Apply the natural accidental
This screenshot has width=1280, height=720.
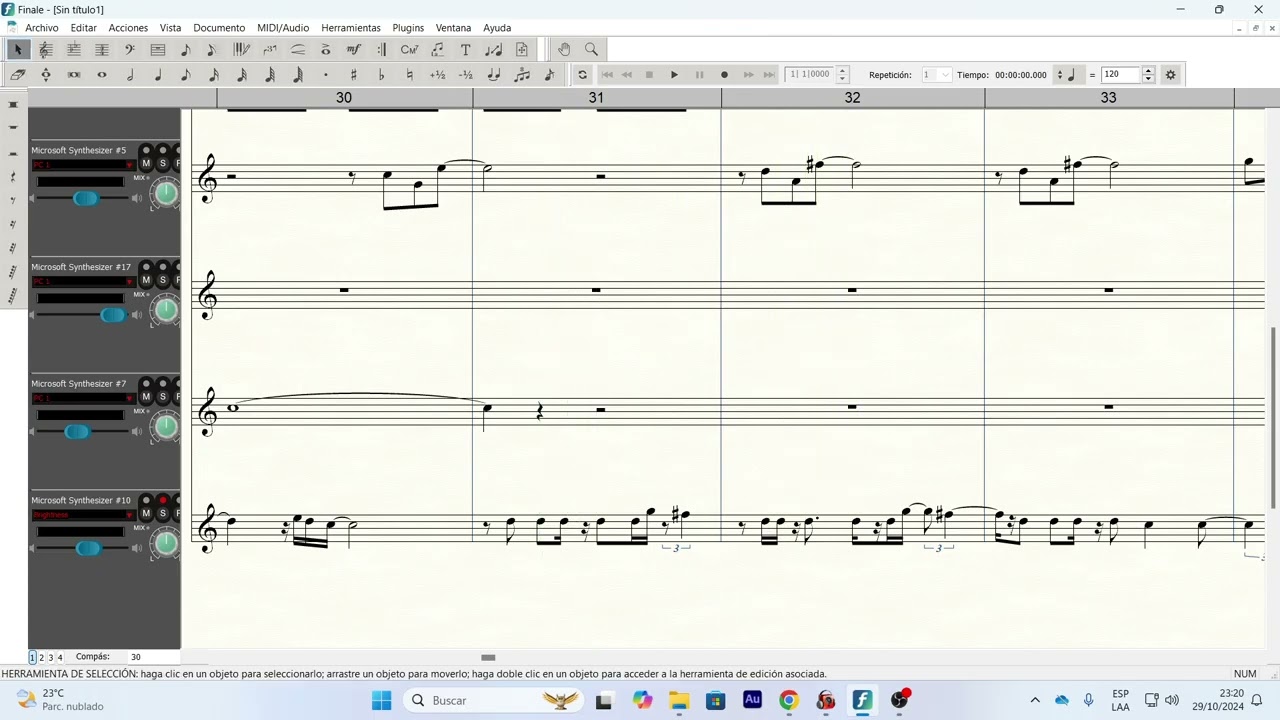pyautogui.click(x=410, y=75)
